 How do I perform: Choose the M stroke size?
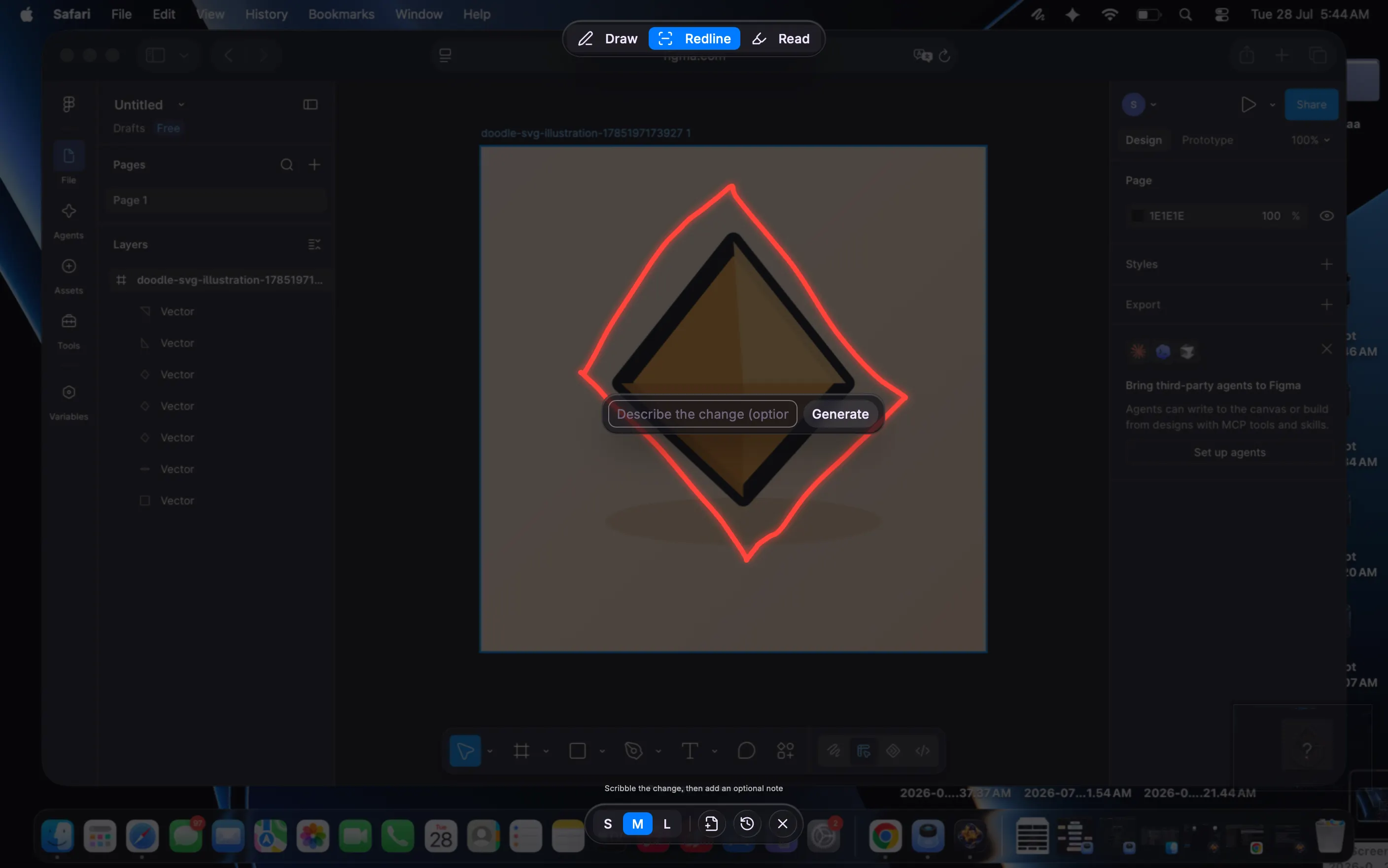(637, 824)
